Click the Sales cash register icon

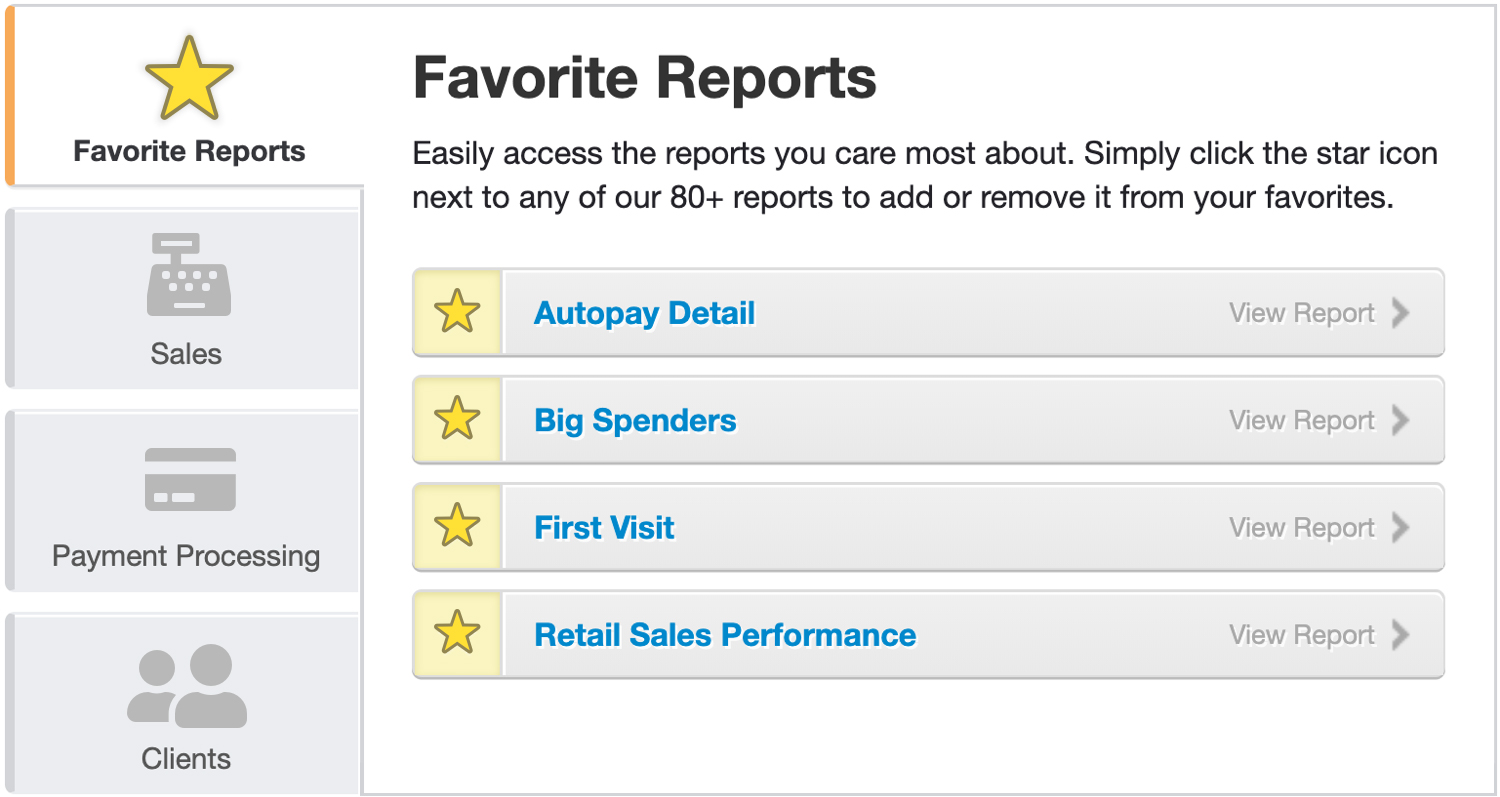(x=189, y=275)
